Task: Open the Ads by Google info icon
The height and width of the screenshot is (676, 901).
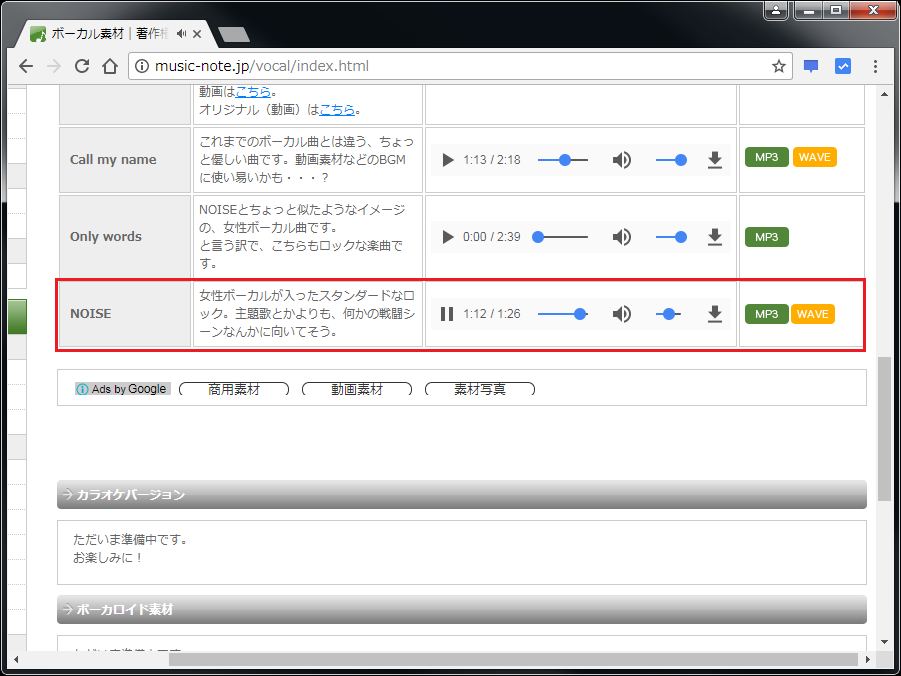Action: click(82, 389)
